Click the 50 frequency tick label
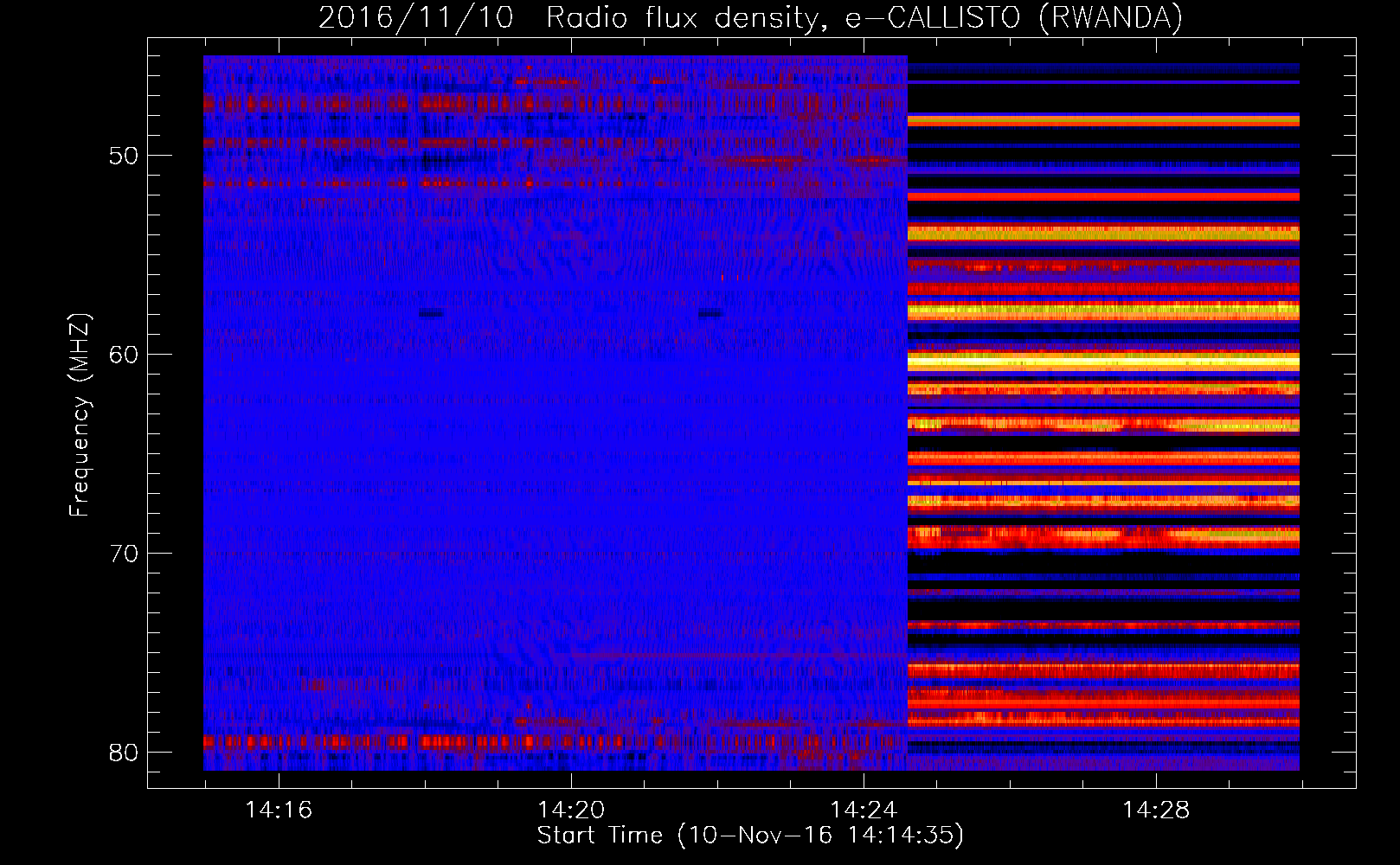The image size is (1400, 865). (x=124, y=156)
